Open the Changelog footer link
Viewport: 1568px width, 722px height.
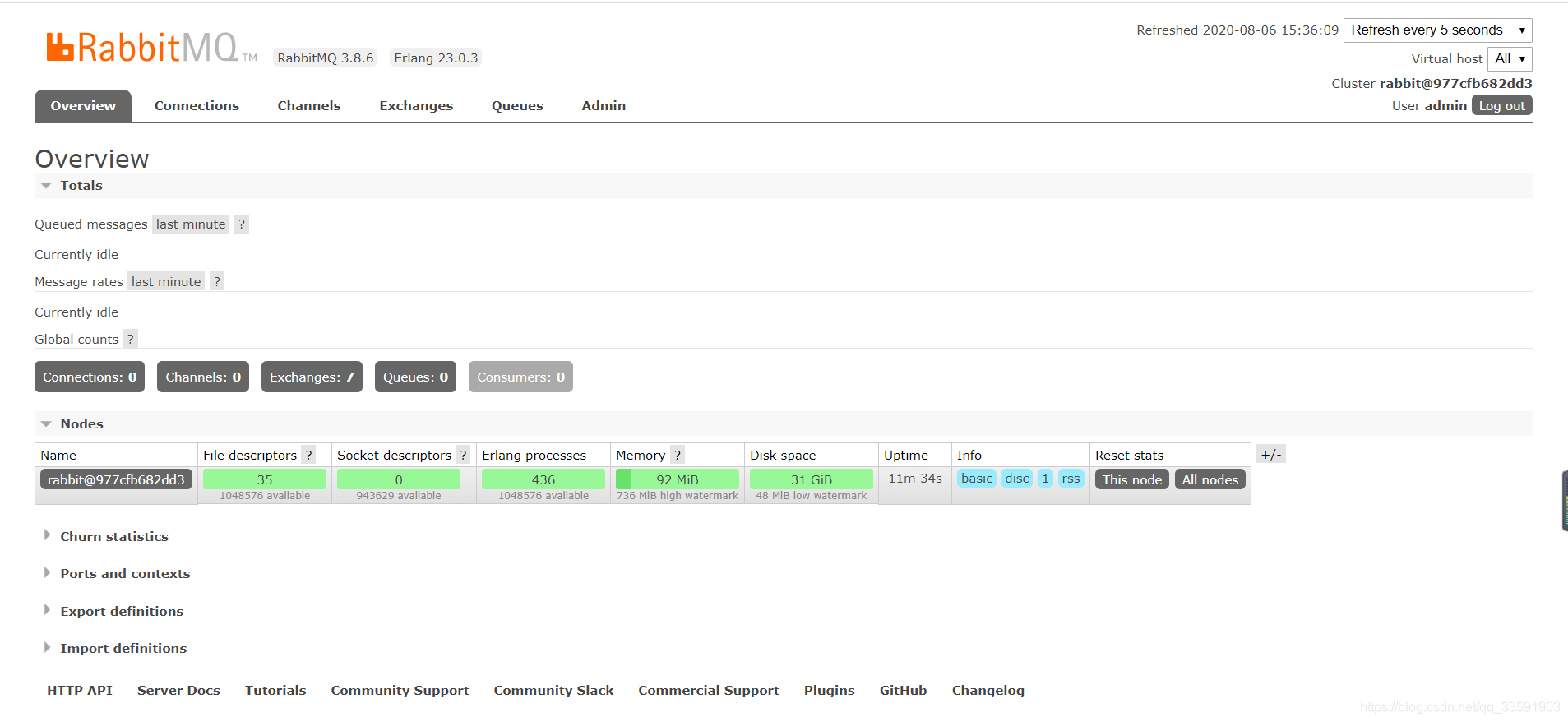click(988, 691)
